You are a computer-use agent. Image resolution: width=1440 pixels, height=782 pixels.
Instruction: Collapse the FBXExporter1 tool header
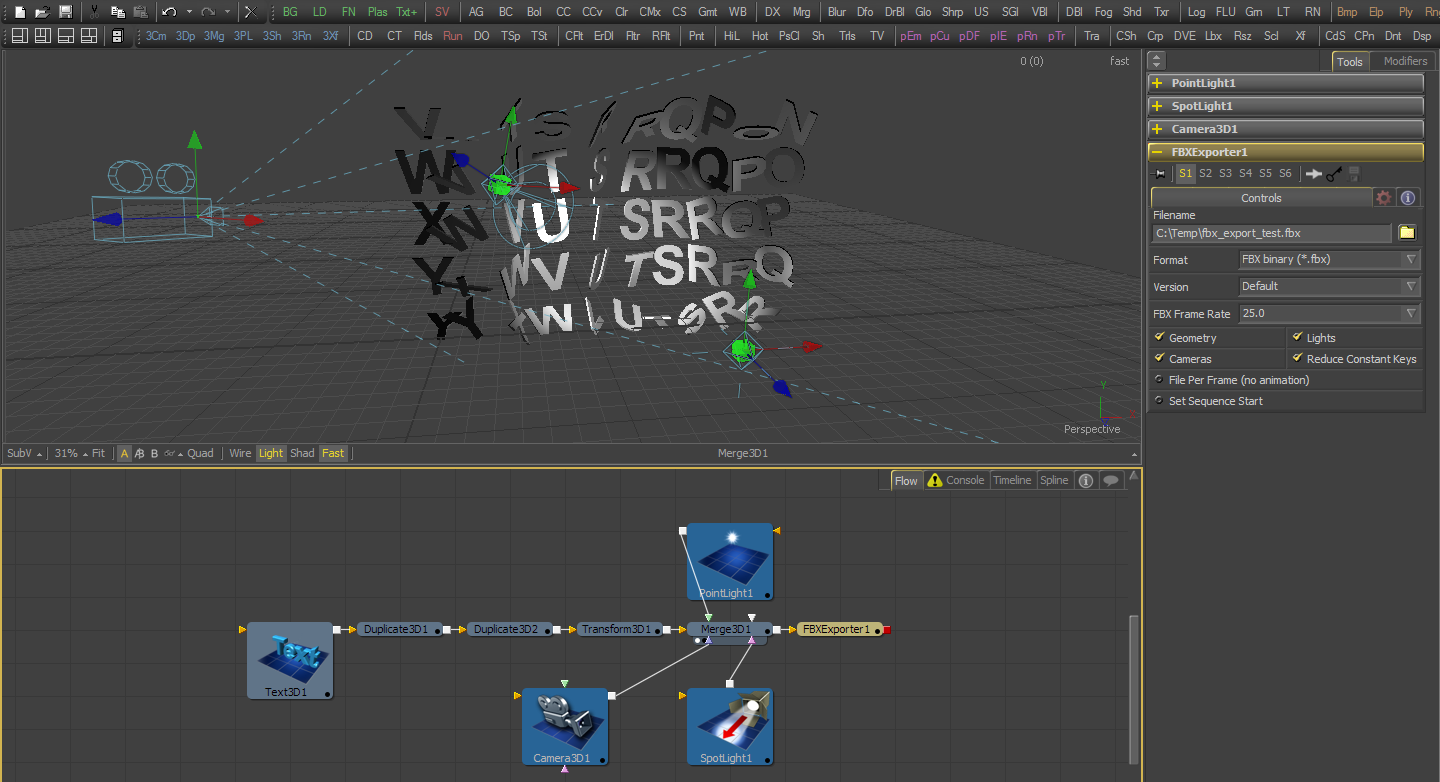point(1285,152)
